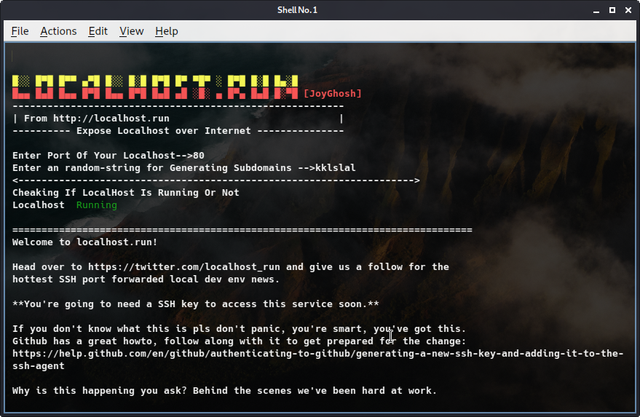Screen dimensions: 640x417
Task: Click 'Why is this happening you ask?' line
Action: coord(224,390)
